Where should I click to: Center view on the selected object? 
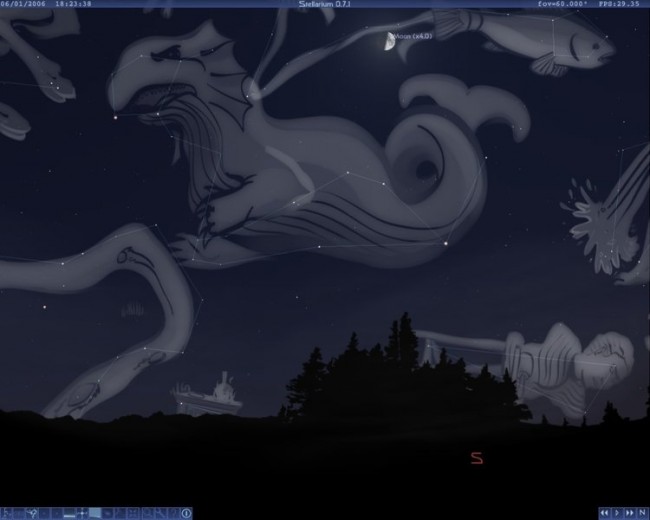coord(133,513)
